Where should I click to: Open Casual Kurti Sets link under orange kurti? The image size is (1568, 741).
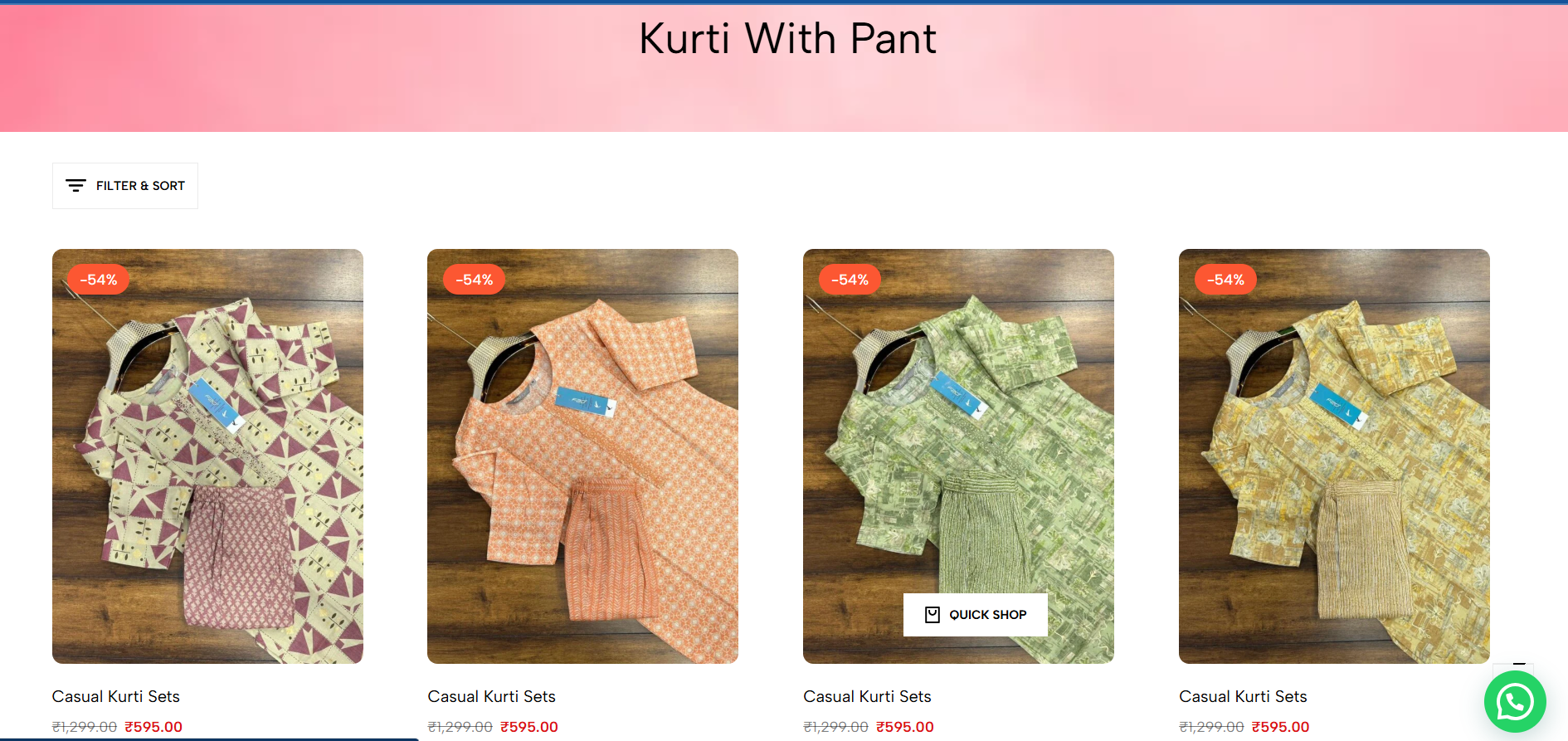pos(492,696)
